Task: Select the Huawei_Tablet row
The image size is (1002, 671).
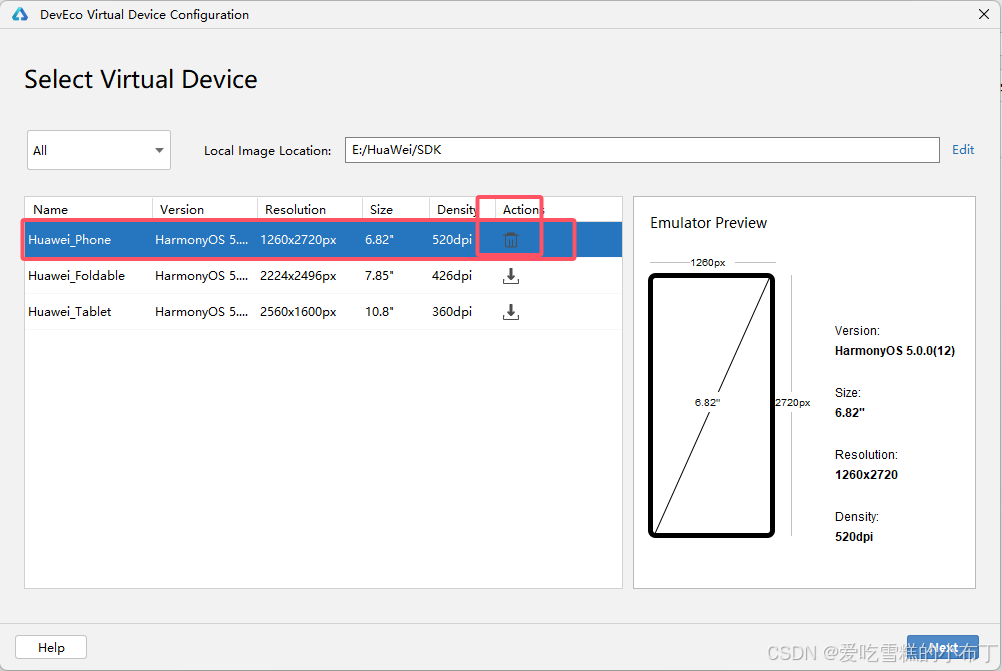Action: pyautogui.click(x=323, y=312)
